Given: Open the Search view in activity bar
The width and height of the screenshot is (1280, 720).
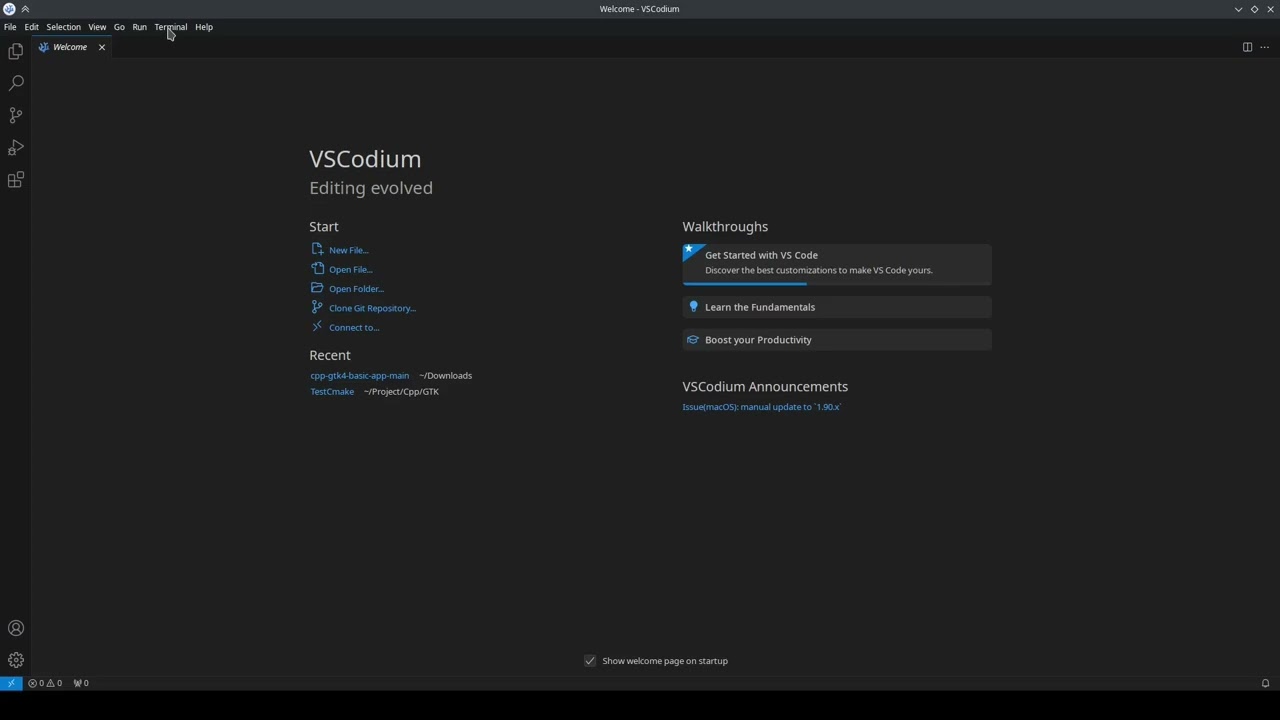Looking at the screenshot, I should (16, 83).
